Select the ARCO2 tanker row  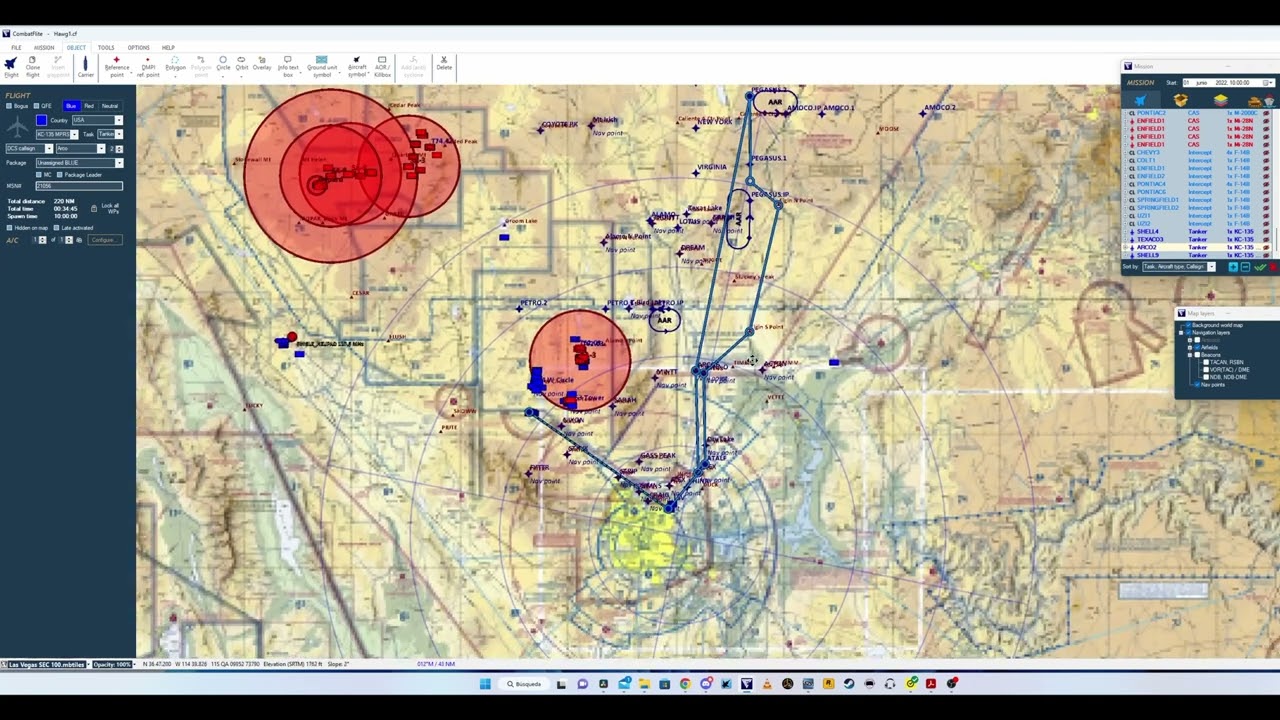point(1195,247)
